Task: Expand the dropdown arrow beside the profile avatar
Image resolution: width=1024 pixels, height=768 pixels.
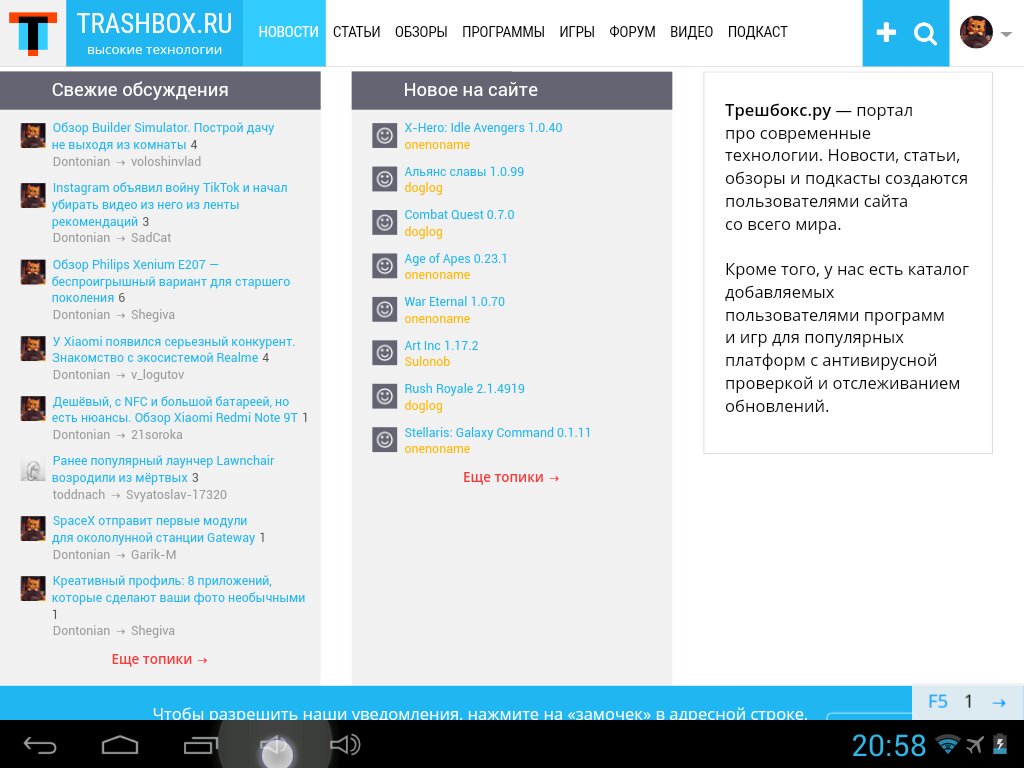Action: 1006,34
